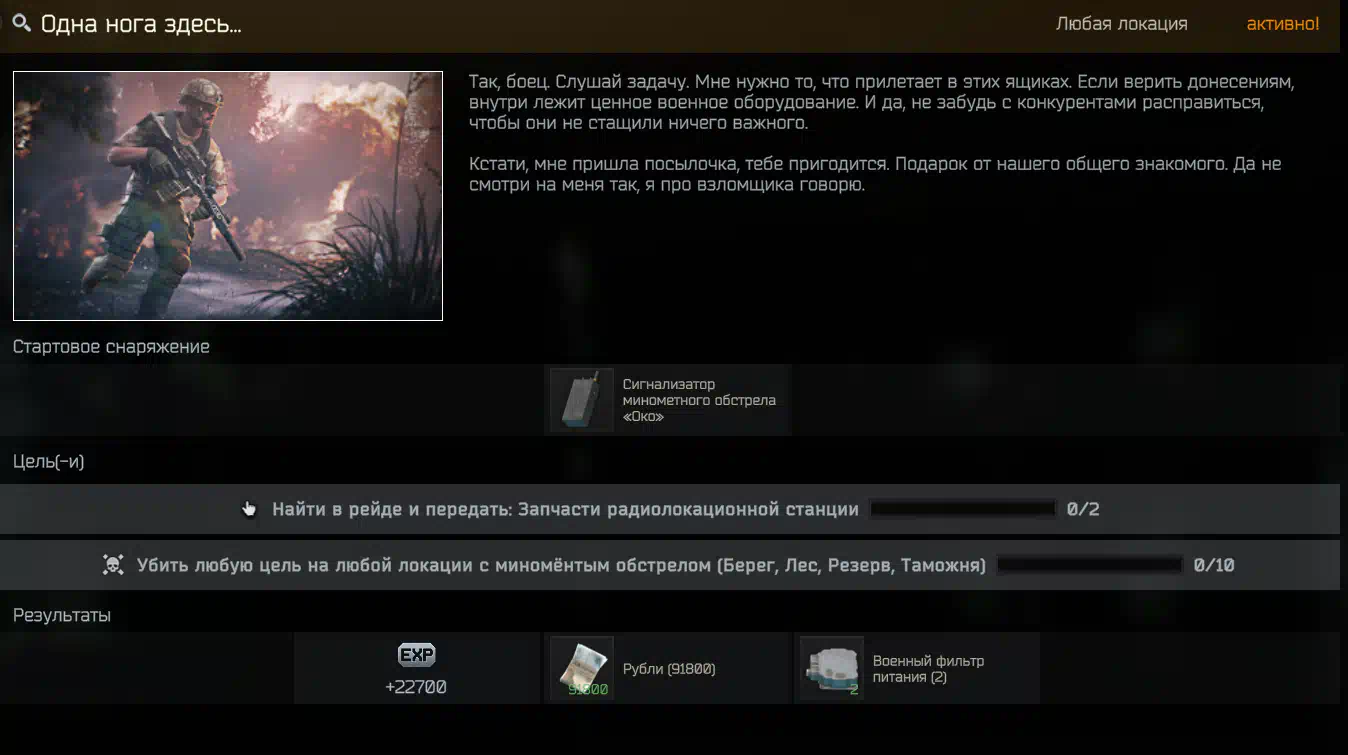Select the Рубли cash reward icon
This screenshot has height=755, width=1348.
(x=582, y=669)
